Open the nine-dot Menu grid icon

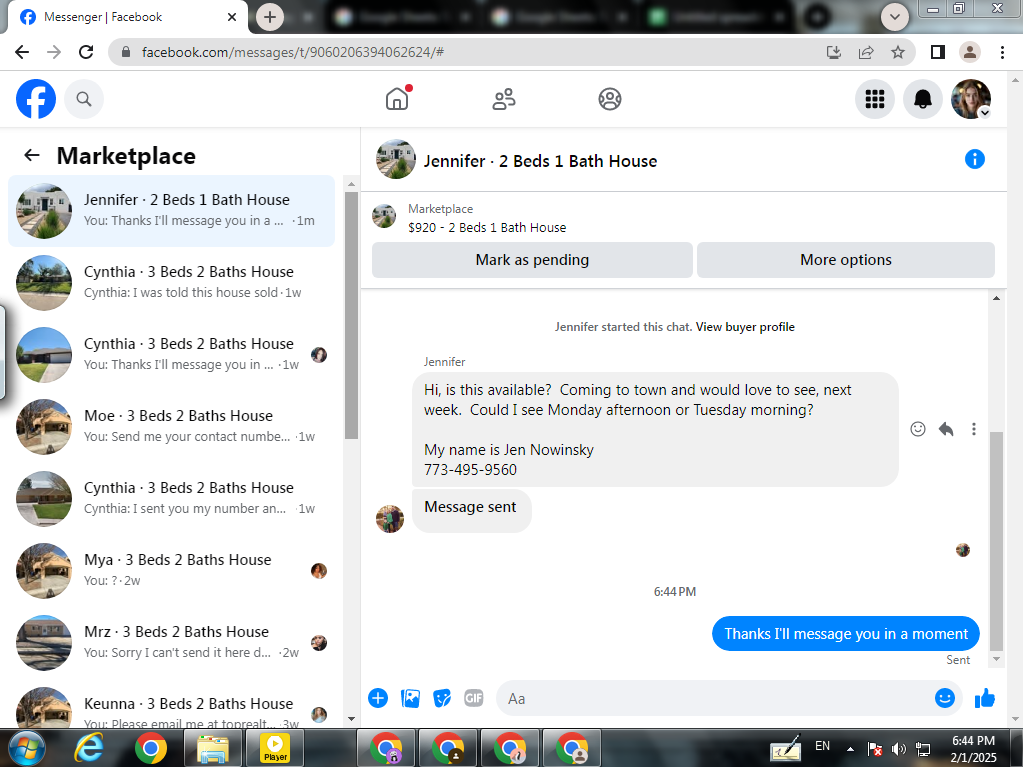pyautogui.click(x=875, y=99)
